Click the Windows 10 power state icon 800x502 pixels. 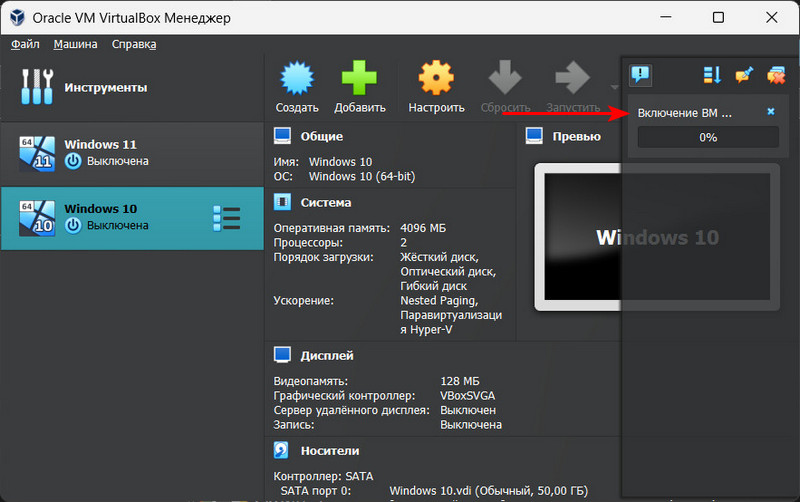[73, 225]
